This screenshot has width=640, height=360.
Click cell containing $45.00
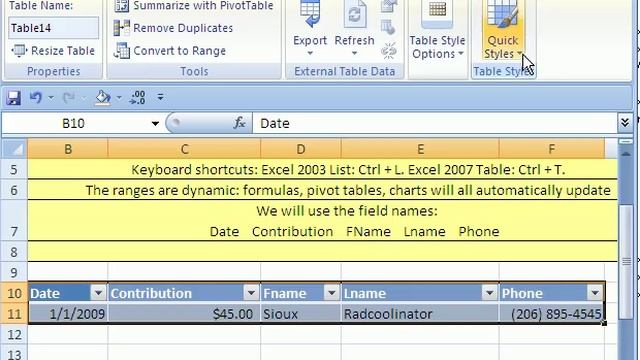(184, 313)
